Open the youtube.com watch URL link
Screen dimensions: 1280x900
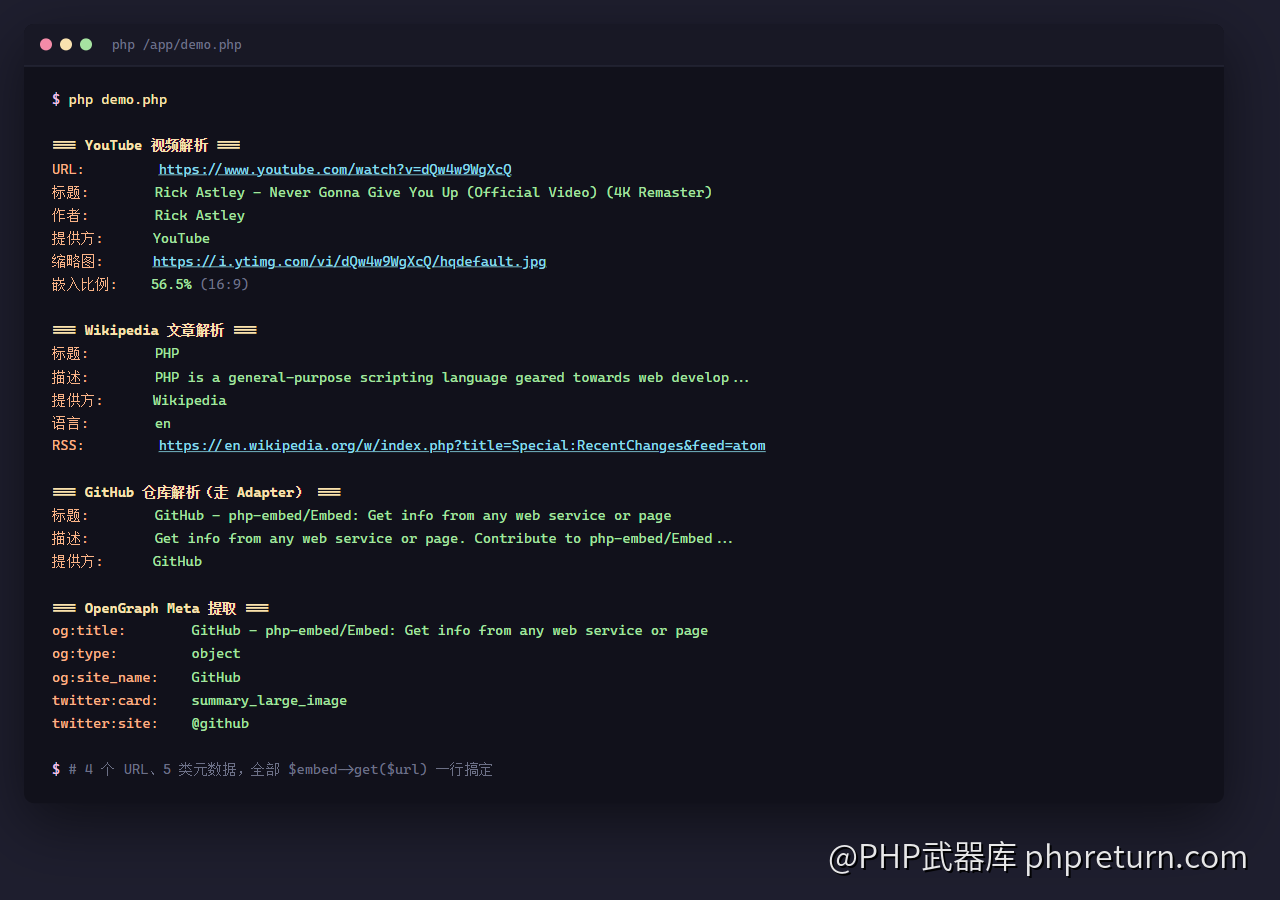tap(335, 170)
